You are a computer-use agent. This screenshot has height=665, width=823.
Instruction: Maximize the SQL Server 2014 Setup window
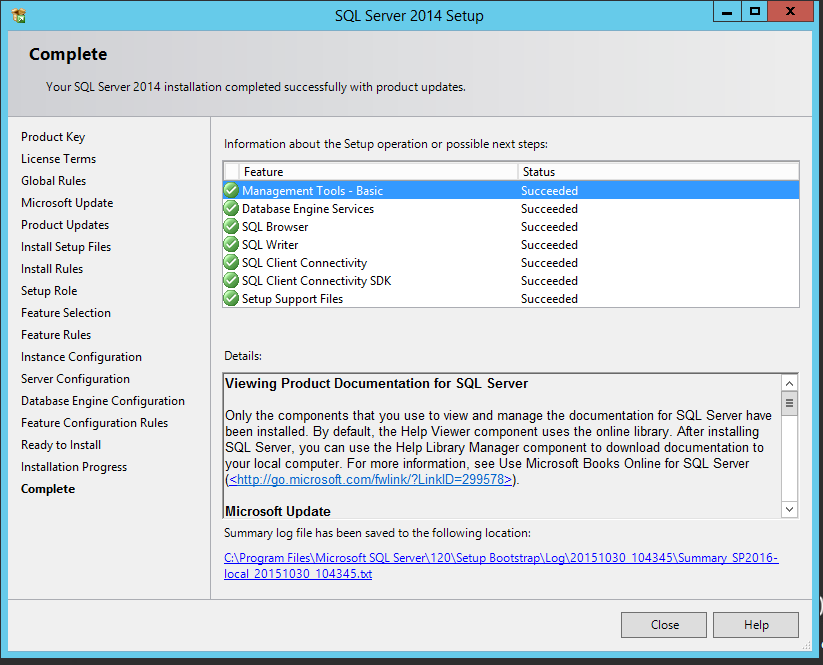pos(755,12)
